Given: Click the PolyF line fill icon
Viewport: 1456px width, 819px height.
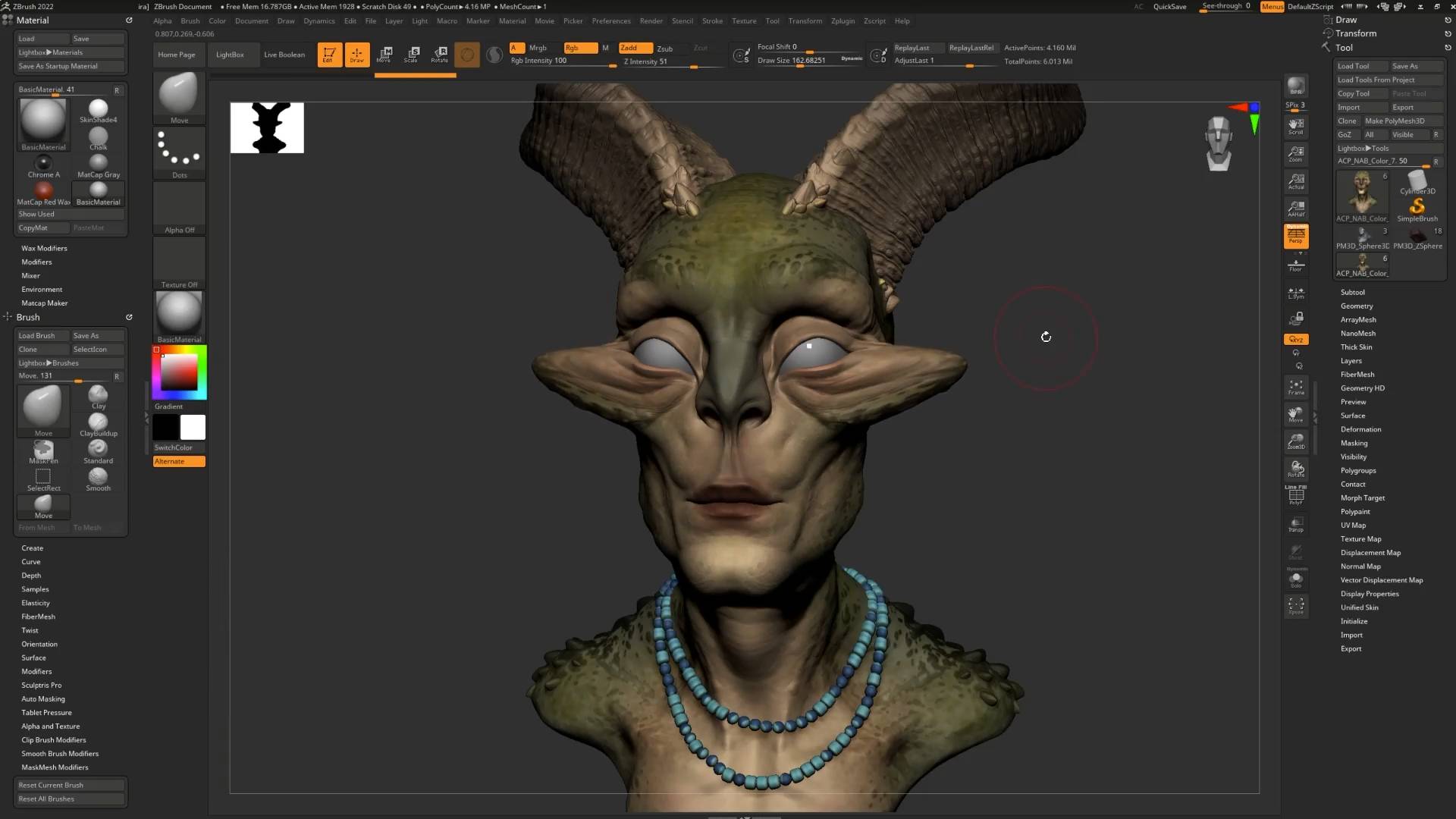Looking at the screenshot, I should pyautogui.click(x=1296, y=496).
